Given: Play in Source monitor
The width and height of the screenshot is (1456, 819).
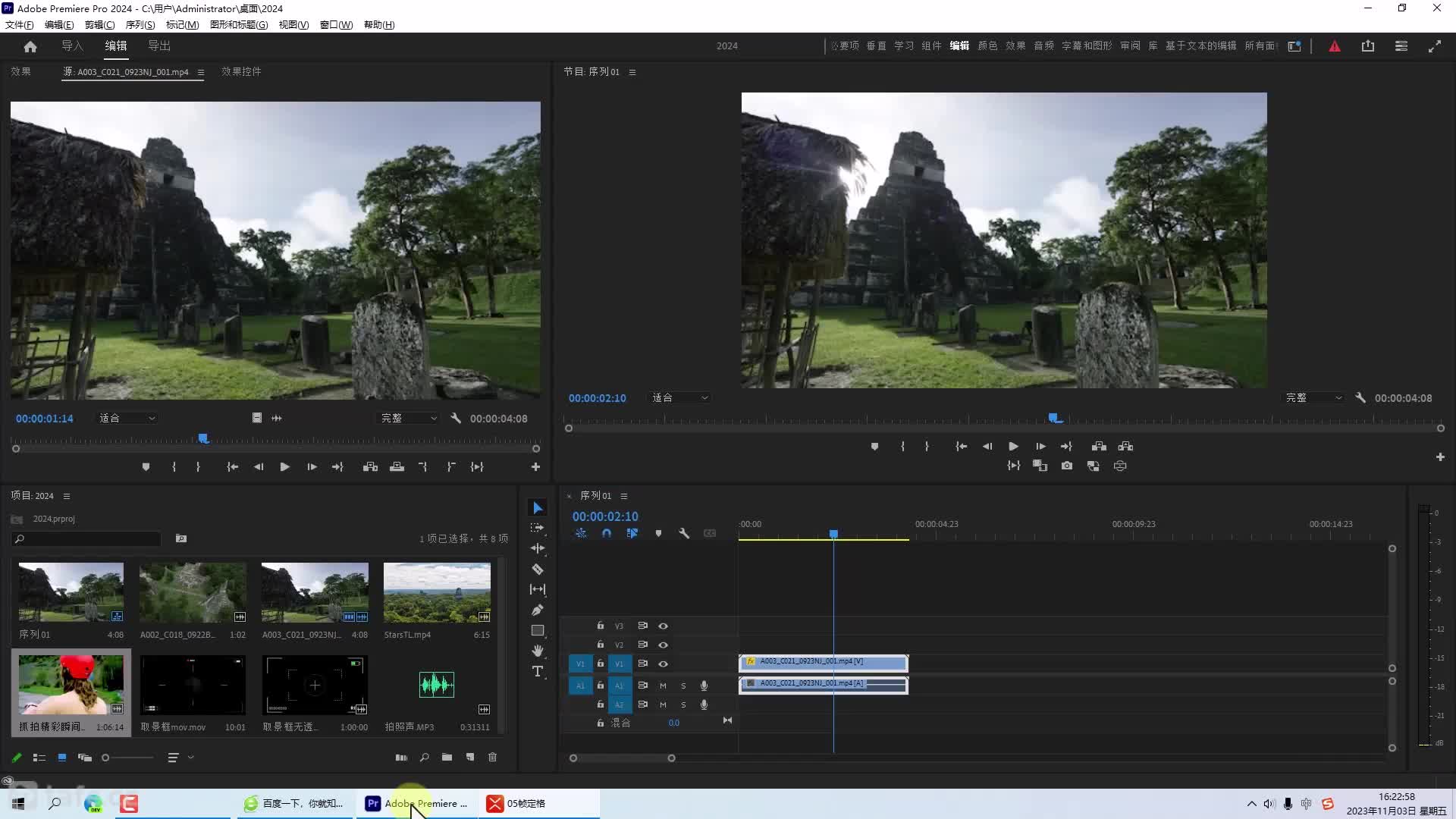Looking at the screenshot, I should pyautogui.click(x=284, y=467).
